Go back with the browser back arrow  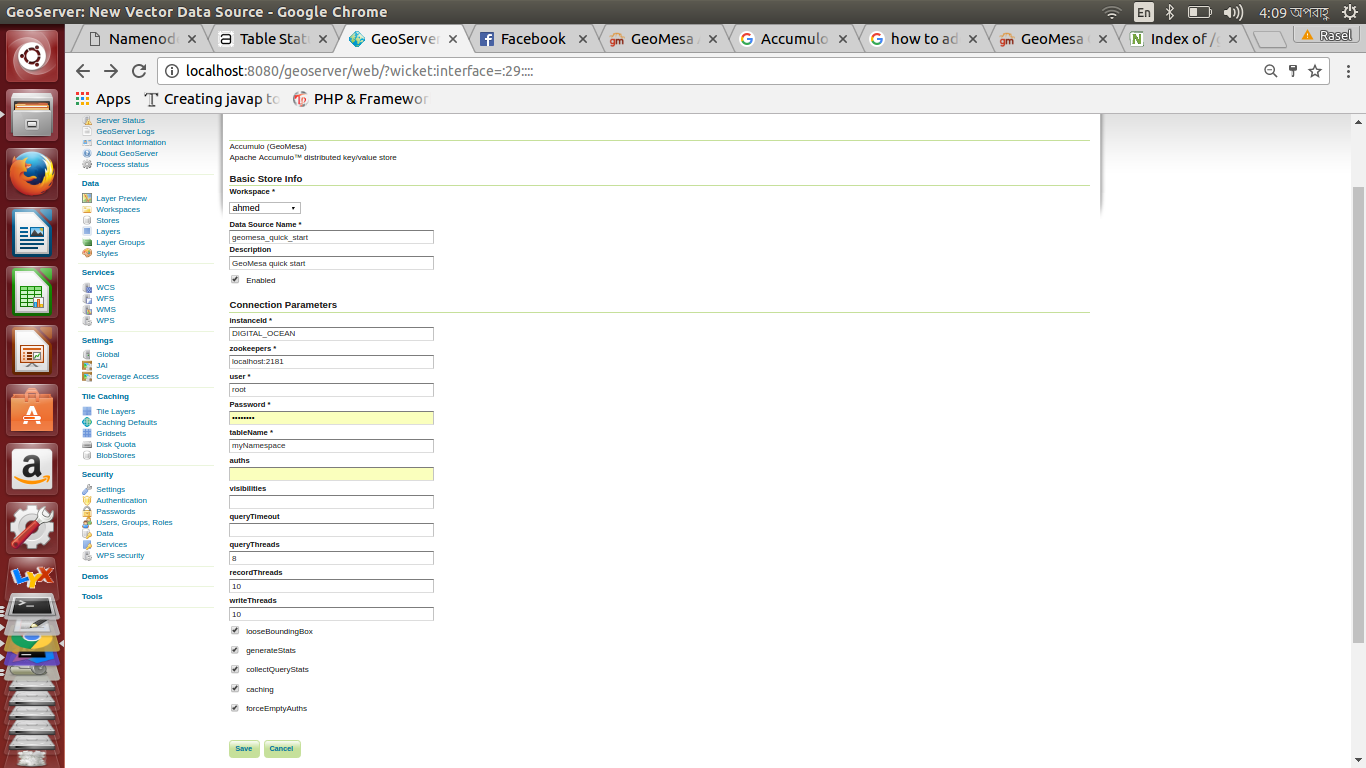tap(83, 71)
